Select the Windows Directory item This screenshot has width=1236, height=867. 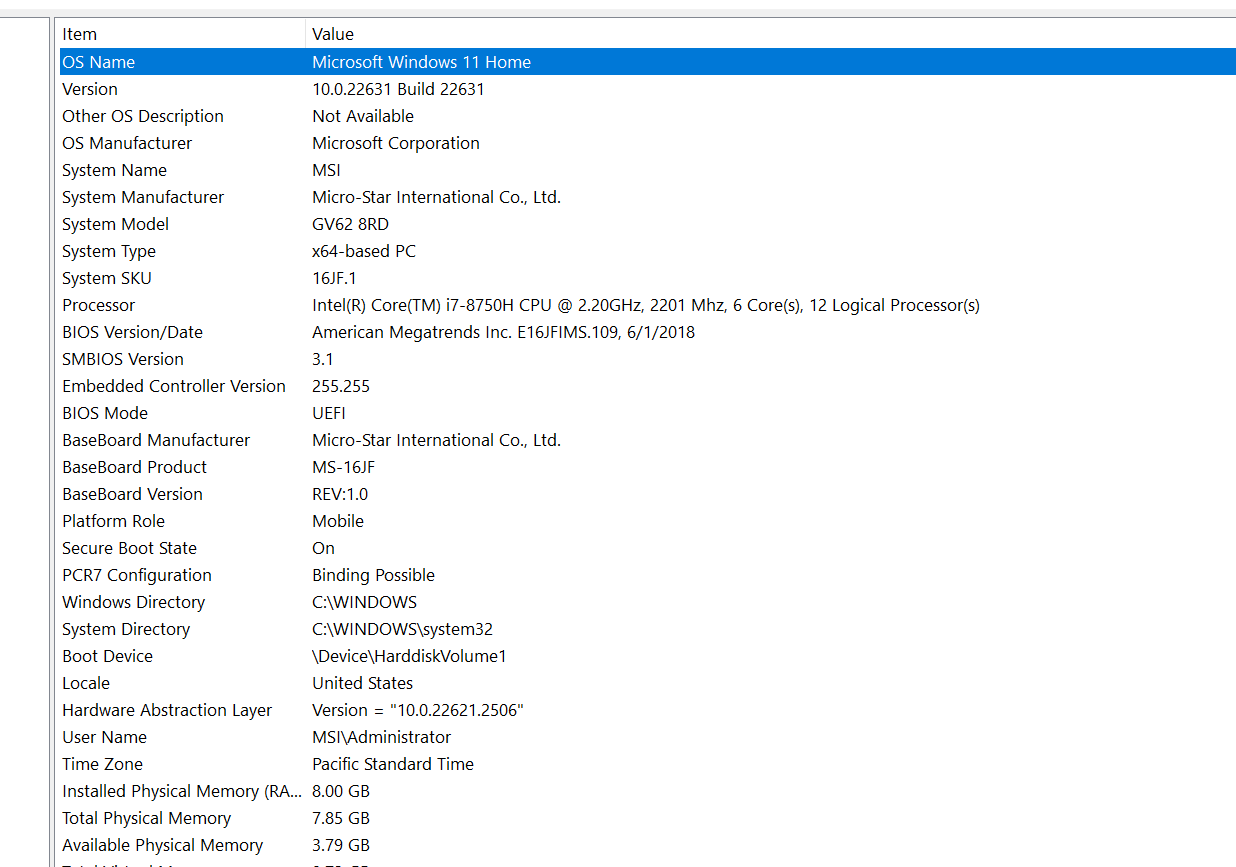133,602
